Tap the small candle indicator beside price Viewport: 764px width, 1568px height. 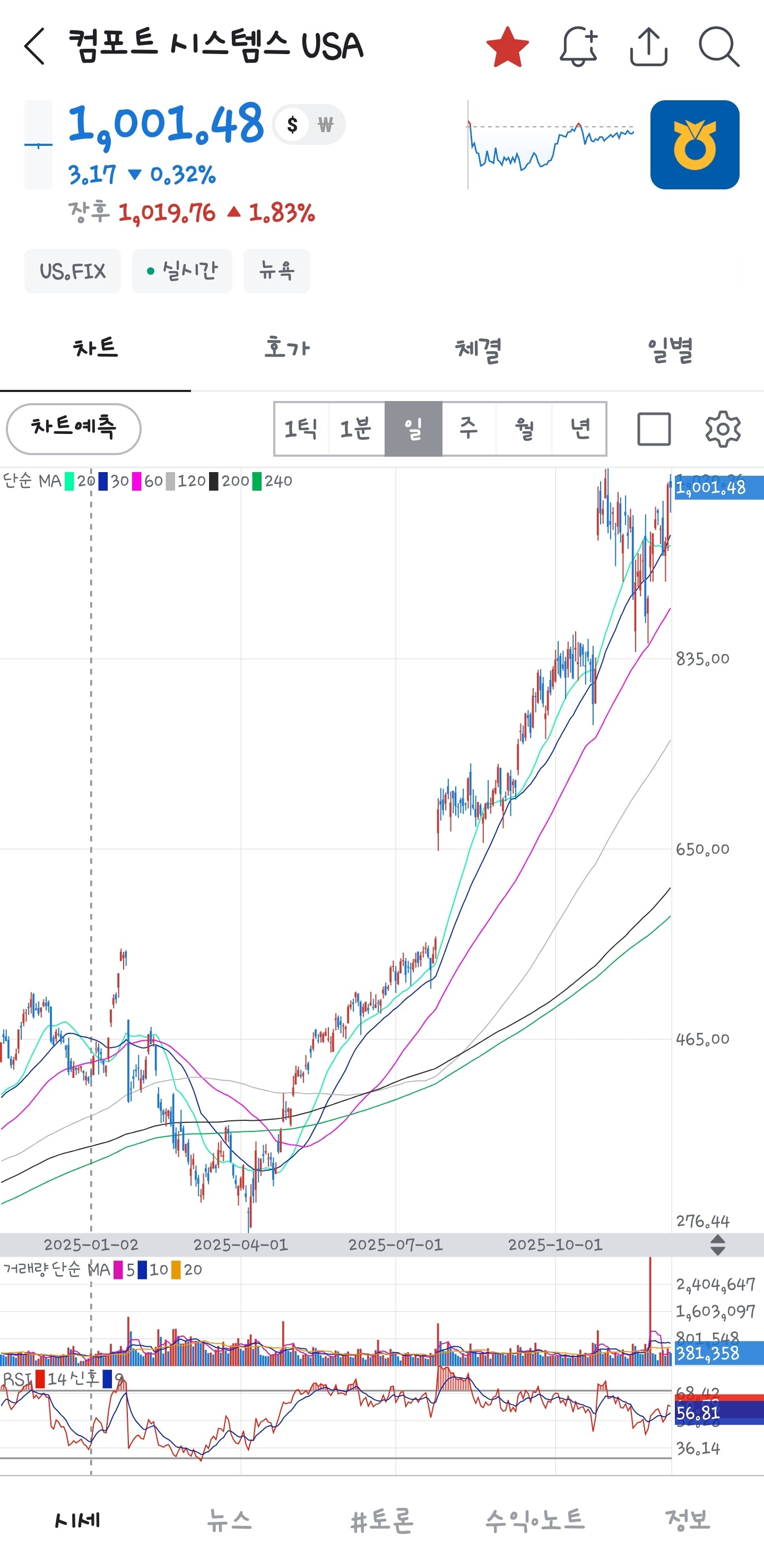point(38,145)
